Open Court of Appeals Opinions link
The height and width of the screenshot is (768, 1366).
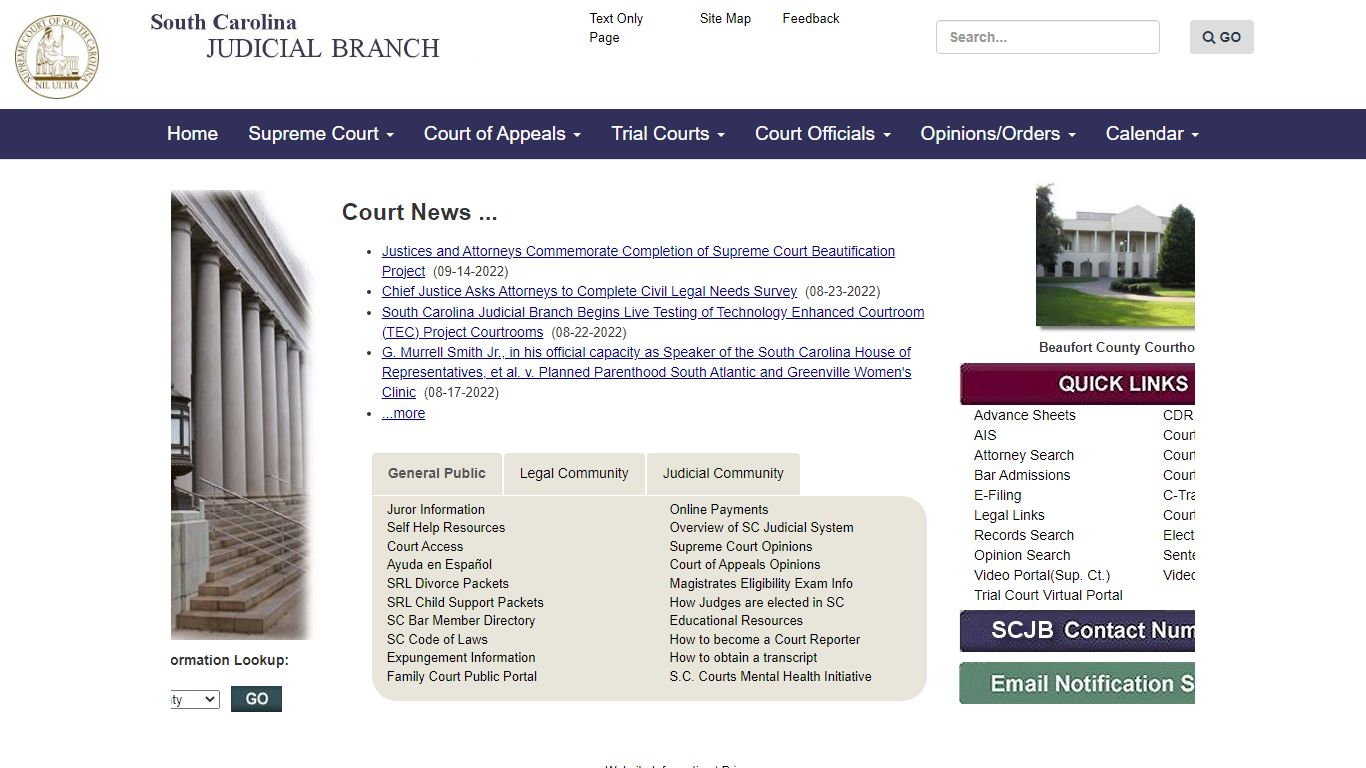[x=745, y=565]
